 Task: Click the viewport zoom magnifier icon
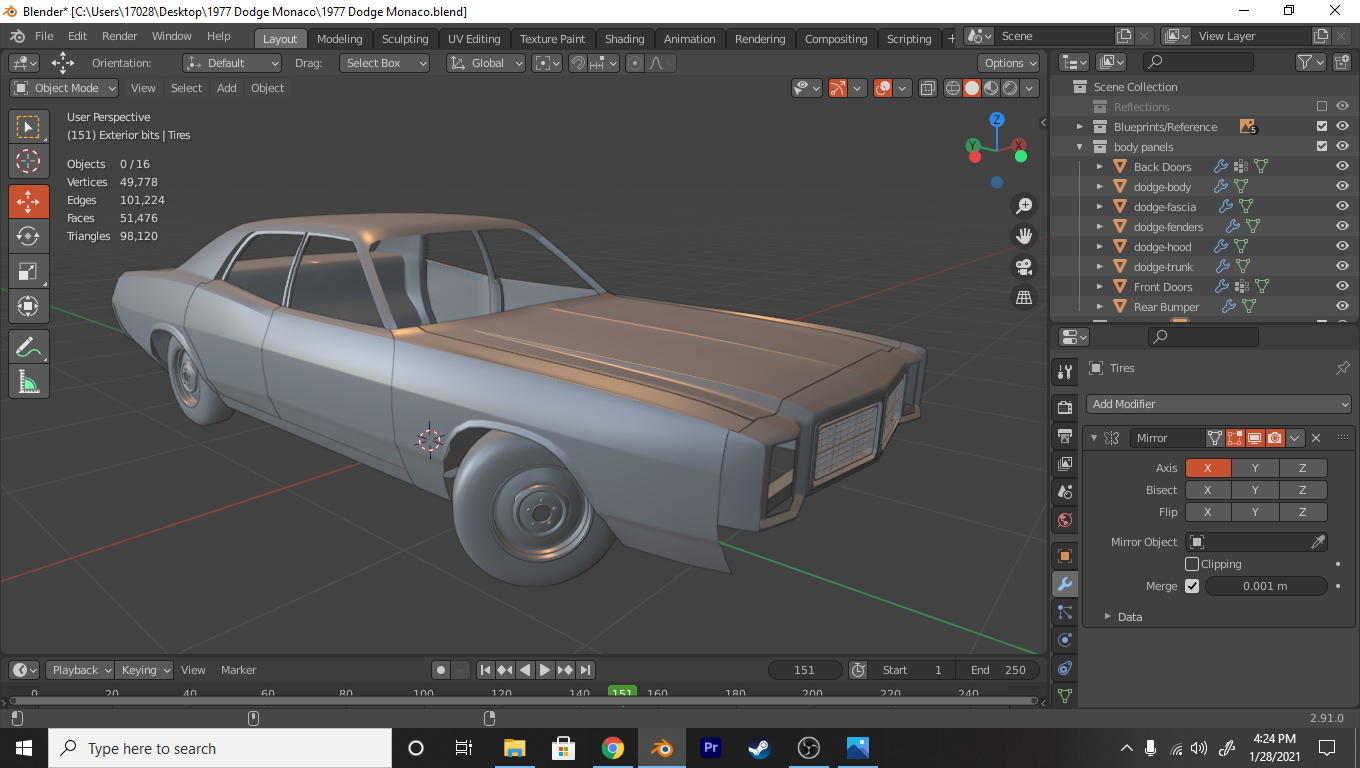tap(1024, 206)
